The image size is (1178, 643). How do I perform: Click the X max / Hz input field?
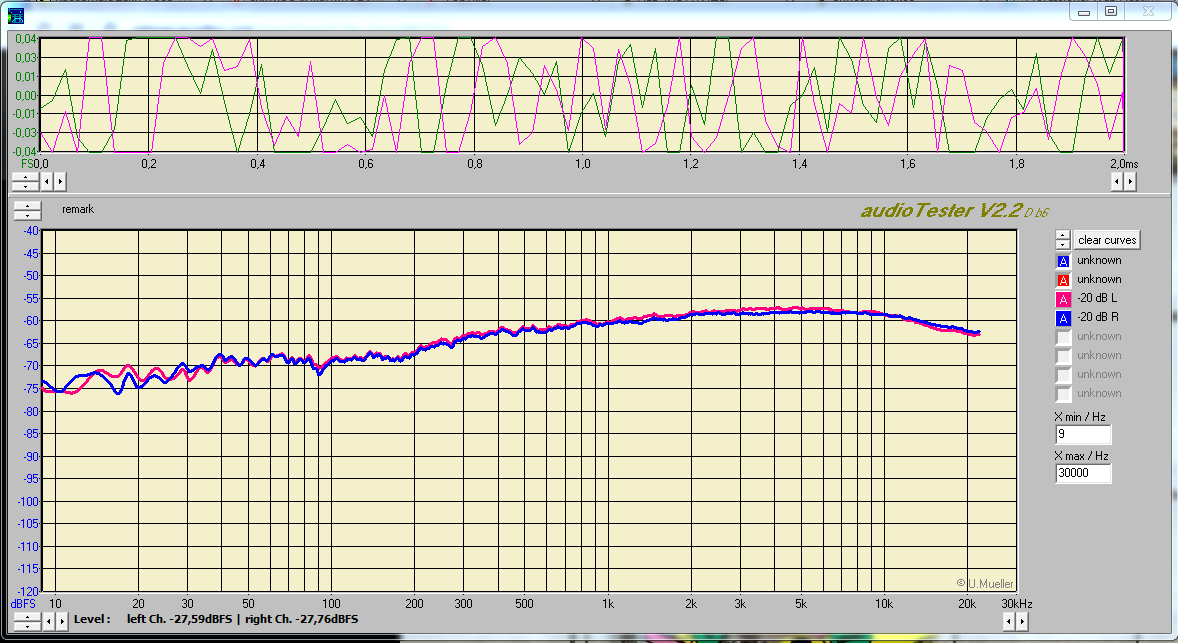click(x=1083, y=474)
